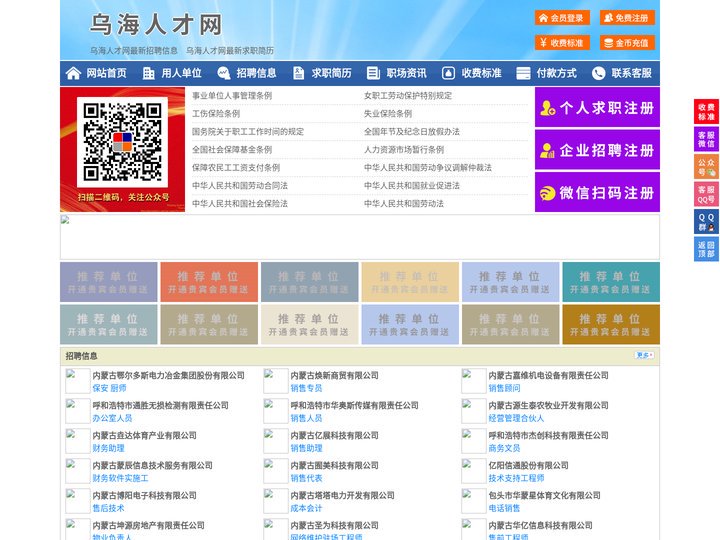
Task: Click the orange 推荐单位 banner in top row
Action: tap(209, 282)
